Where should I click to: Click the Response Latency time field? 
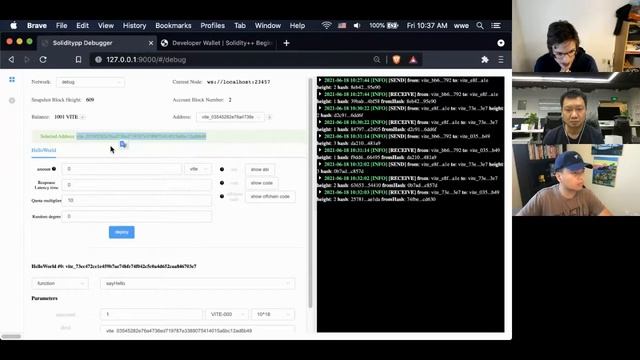[137, 185]
